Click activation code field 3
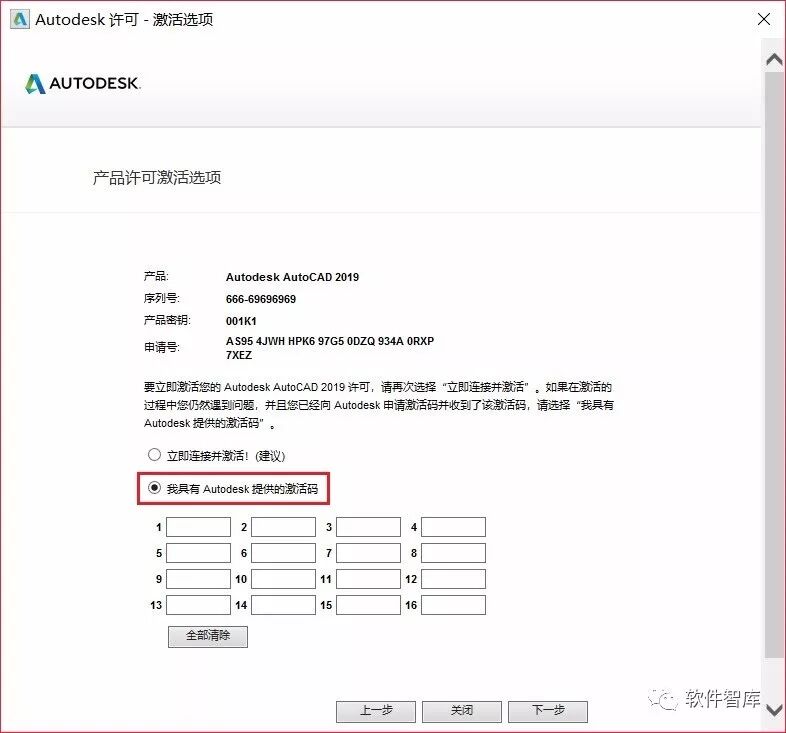Screen dimensions: 786x733 click(368, 527)
